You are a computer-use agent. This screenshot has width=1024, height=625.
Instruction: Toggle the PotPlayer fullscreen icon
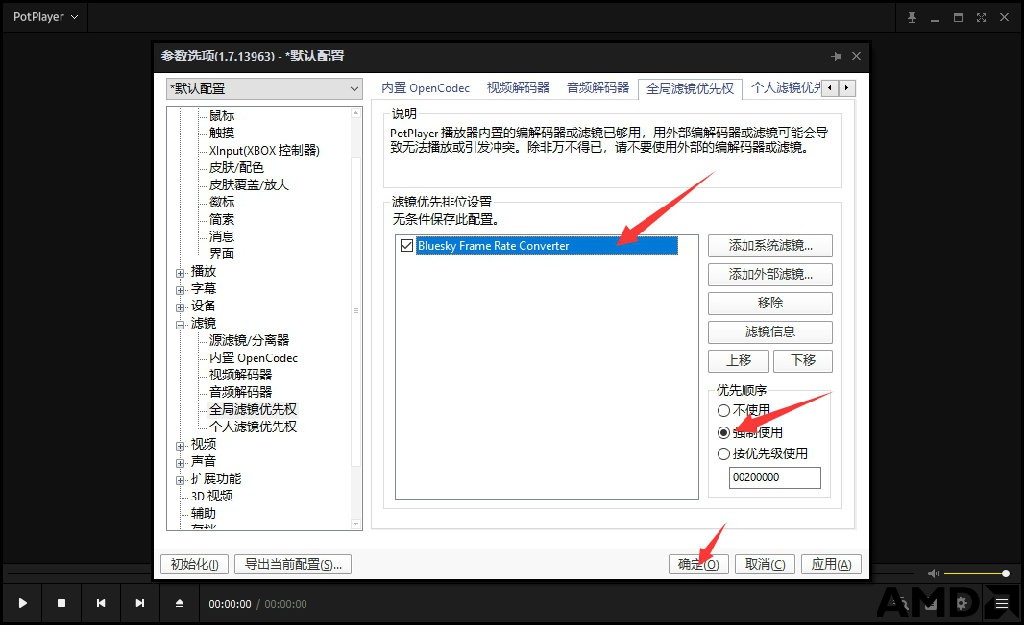pyautogui.click(x=982, y=18)
